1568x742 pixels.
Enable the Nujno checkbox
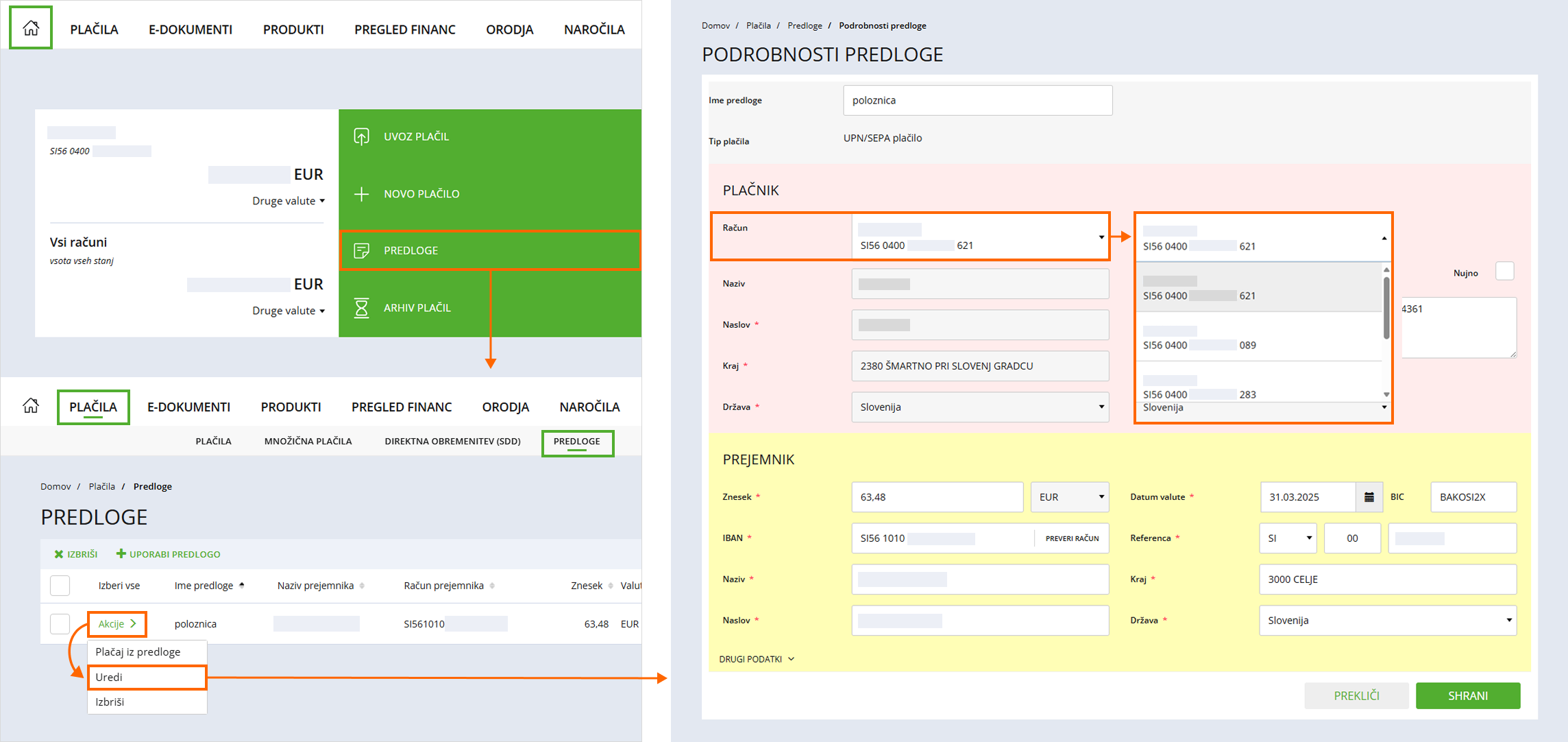(1504, 272)
